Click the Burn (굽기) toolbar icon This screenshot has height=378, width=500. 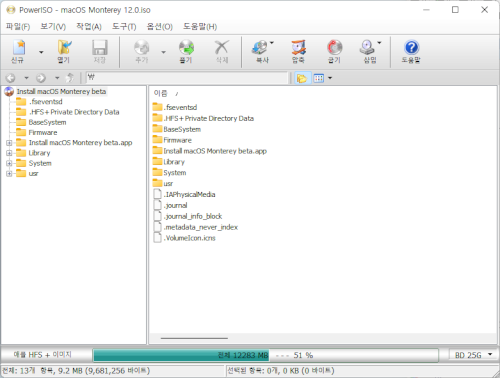coord(334,48)
